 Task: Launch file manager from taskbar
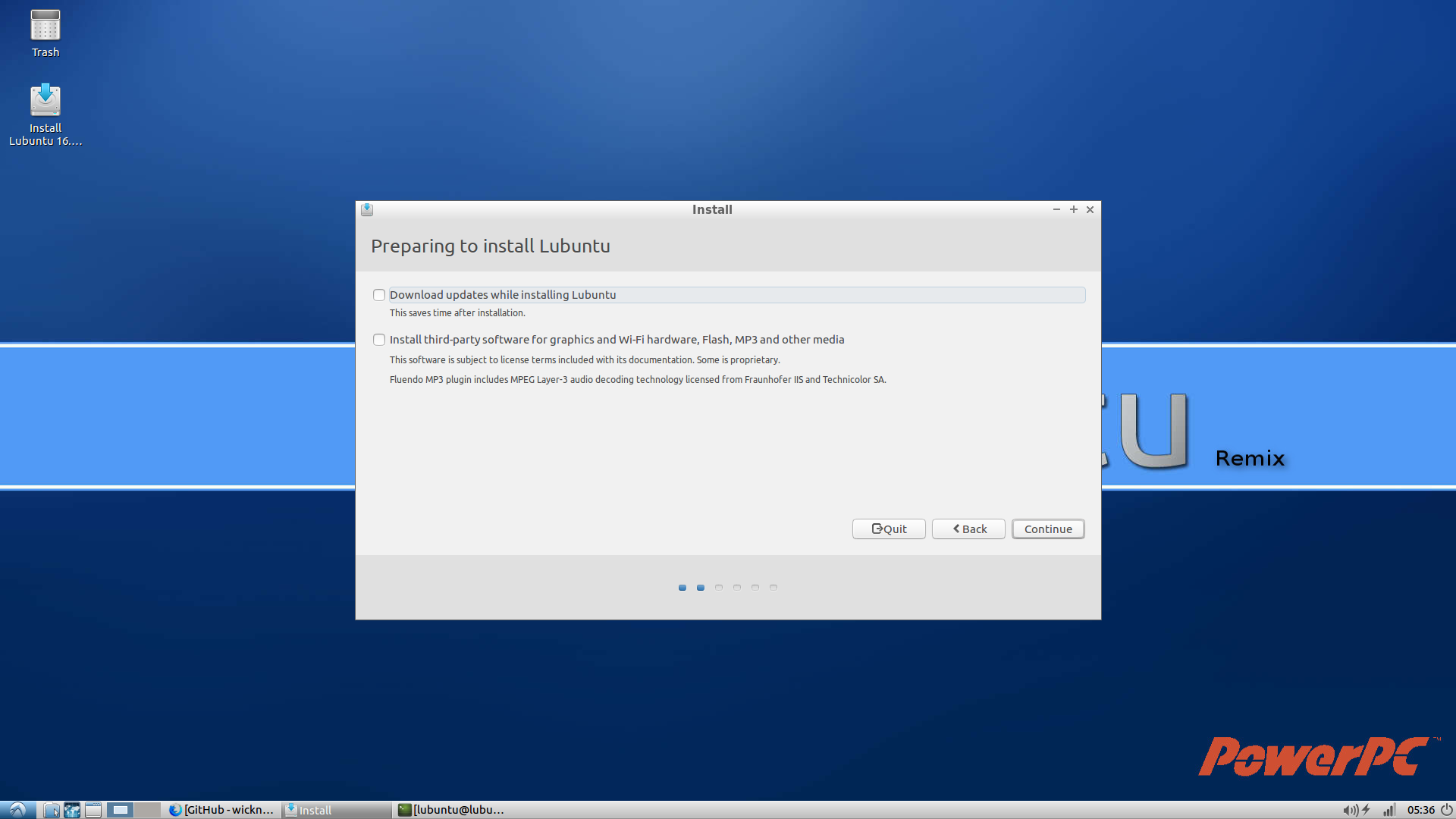coord(52,810)
